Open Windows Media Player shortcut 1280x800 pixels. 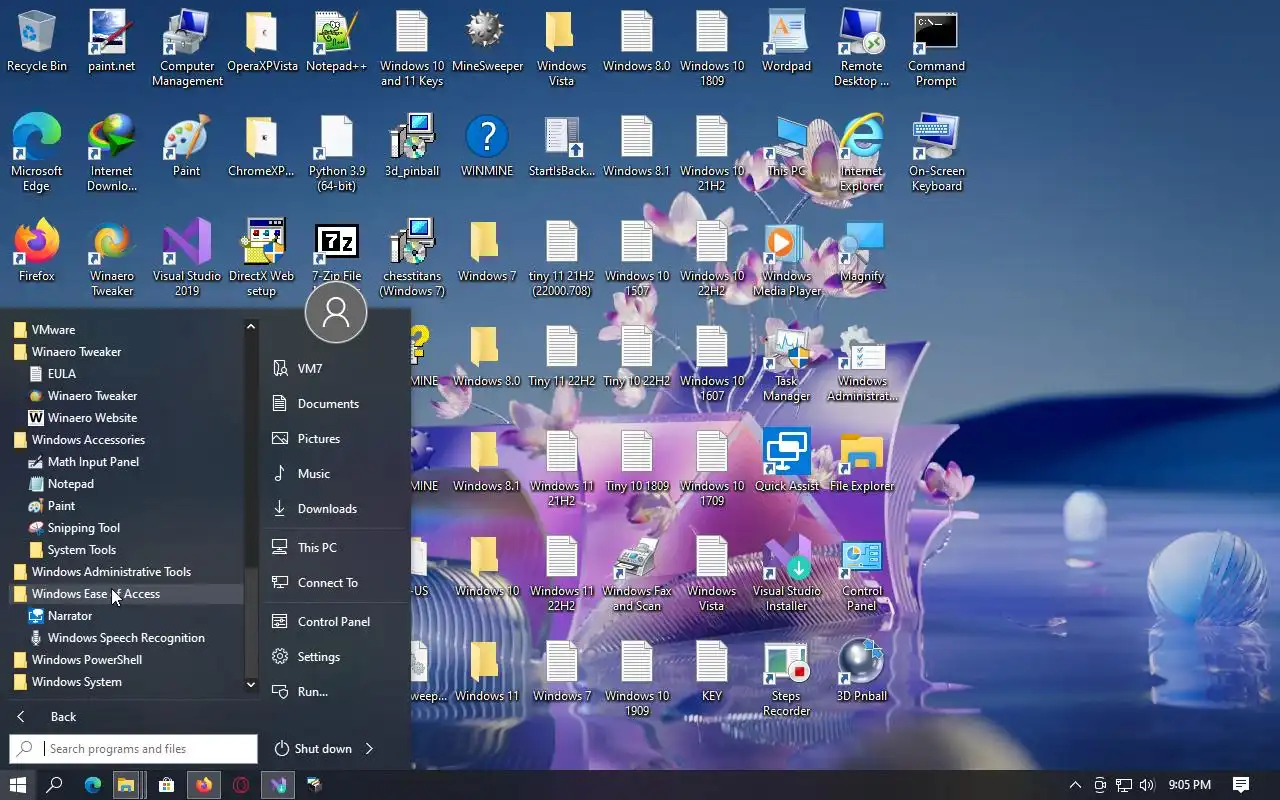tap(786, 258)
